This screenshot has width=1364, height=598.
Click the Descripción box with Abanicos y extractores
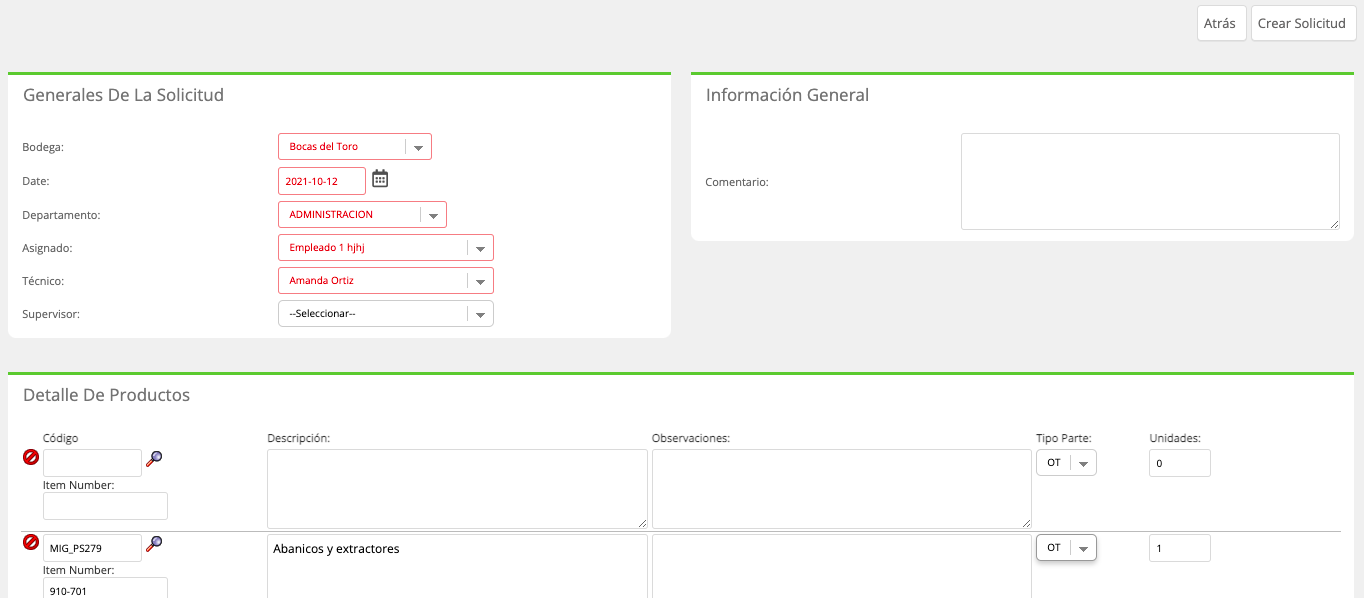click(457, 566)
